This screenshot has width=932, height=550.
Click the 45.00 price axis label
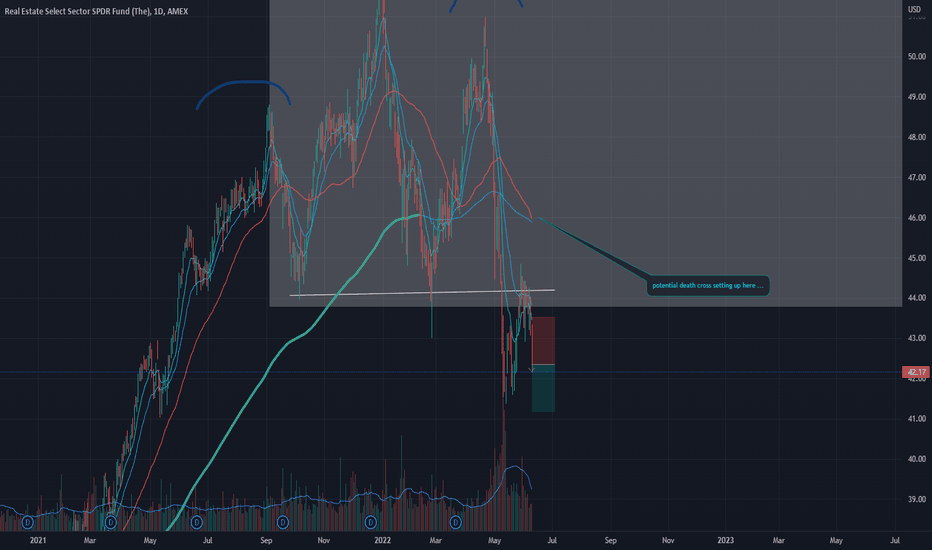(x=917, y=258)
